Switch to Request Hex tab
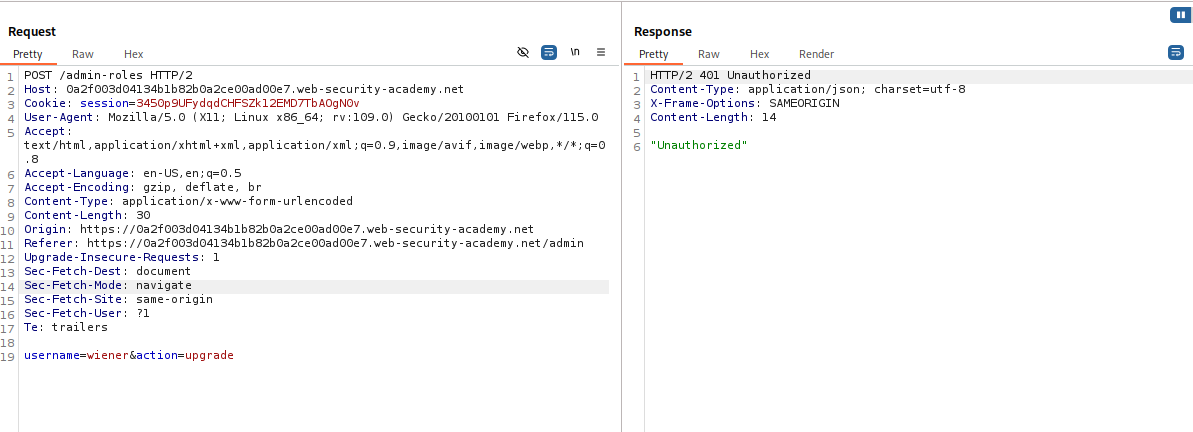 point(134,54)
